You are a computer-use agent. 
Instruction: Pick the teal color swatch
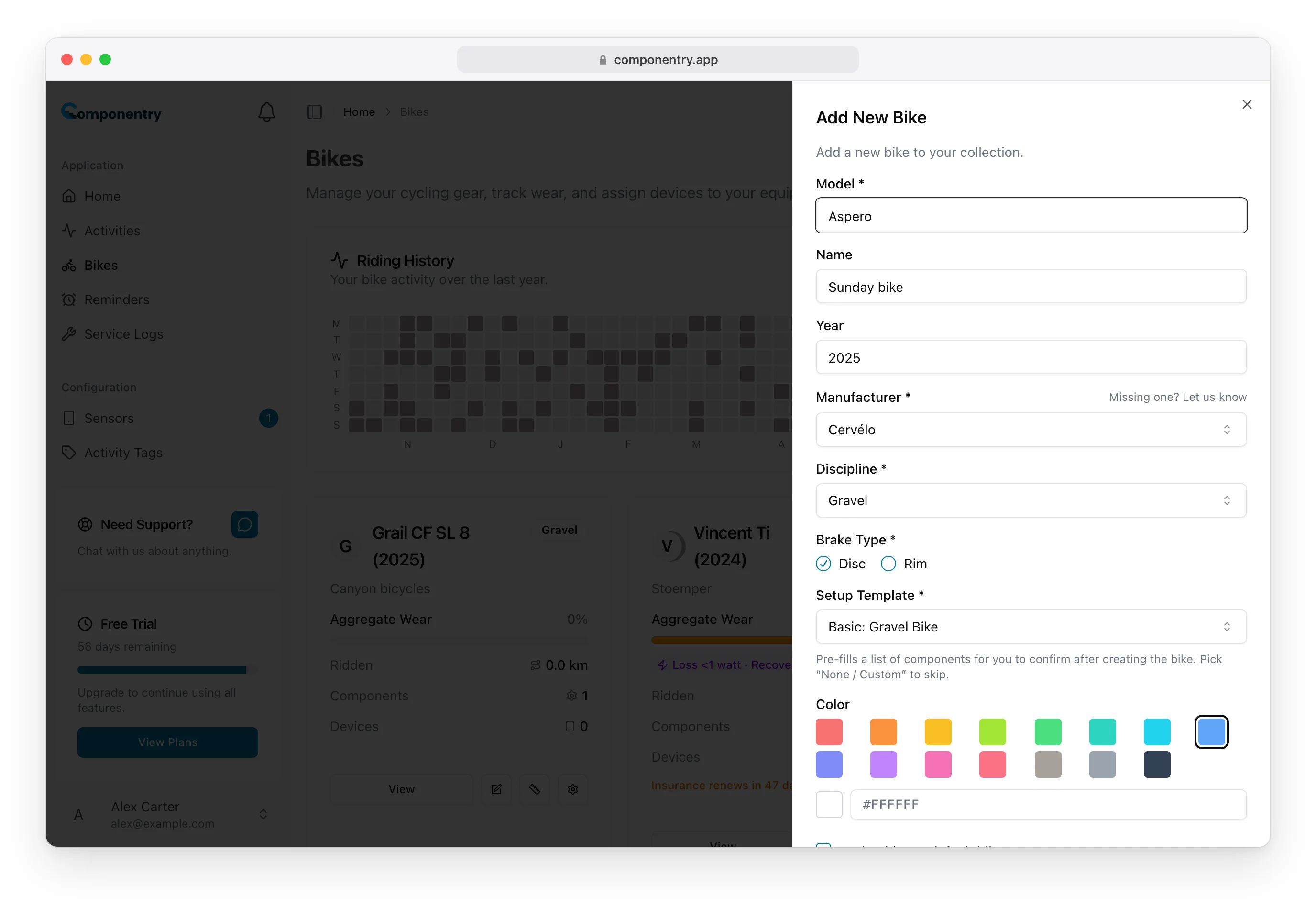click(1102, 732)
